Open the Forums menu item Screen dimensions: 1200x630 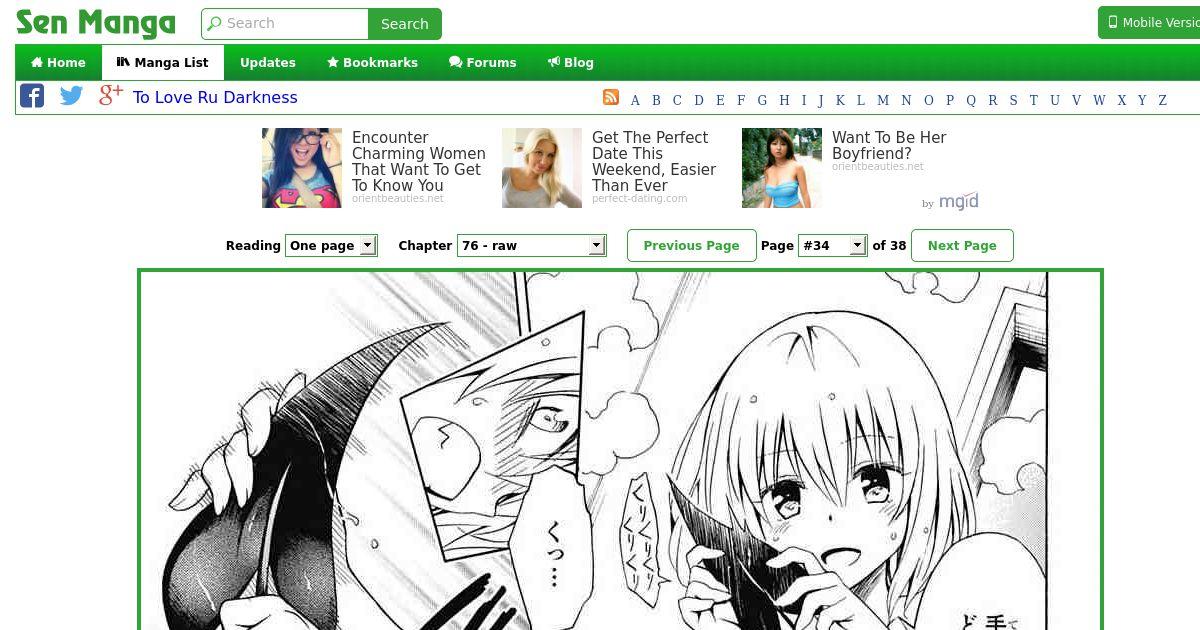pos(483,62)
